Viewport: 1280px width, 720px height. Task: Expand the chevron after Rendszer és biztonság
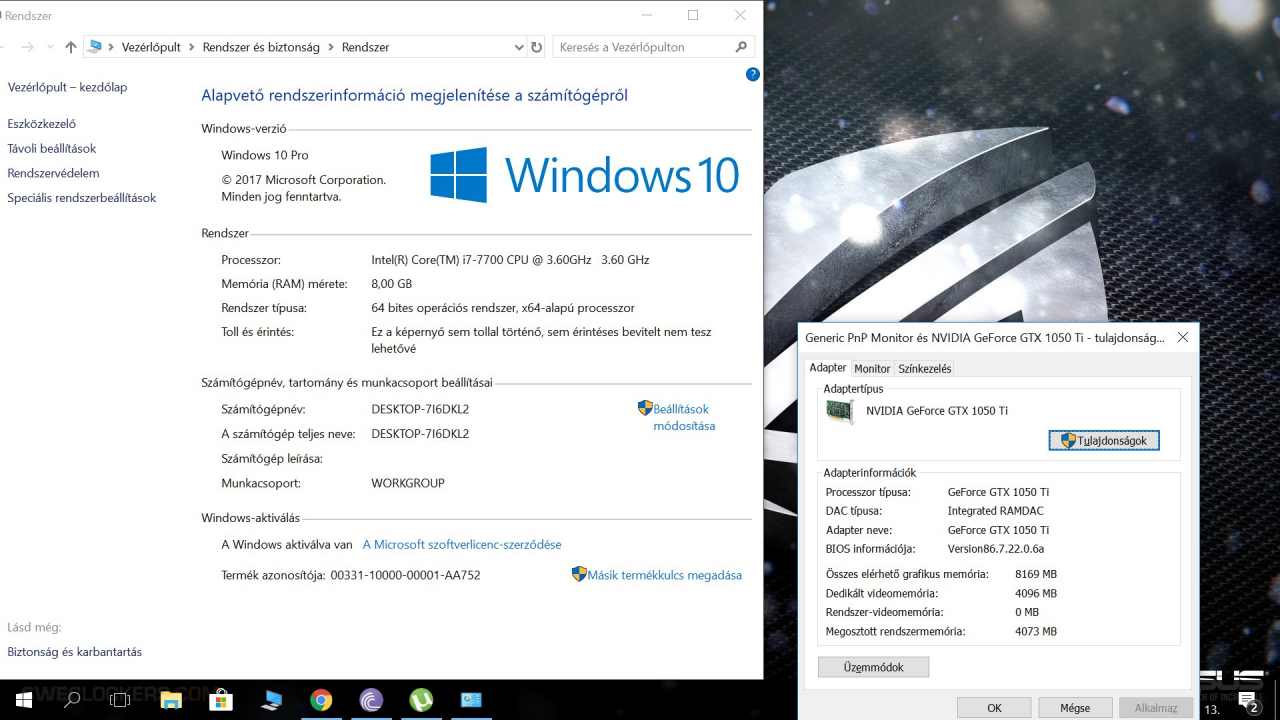click(x=331, y=47)
